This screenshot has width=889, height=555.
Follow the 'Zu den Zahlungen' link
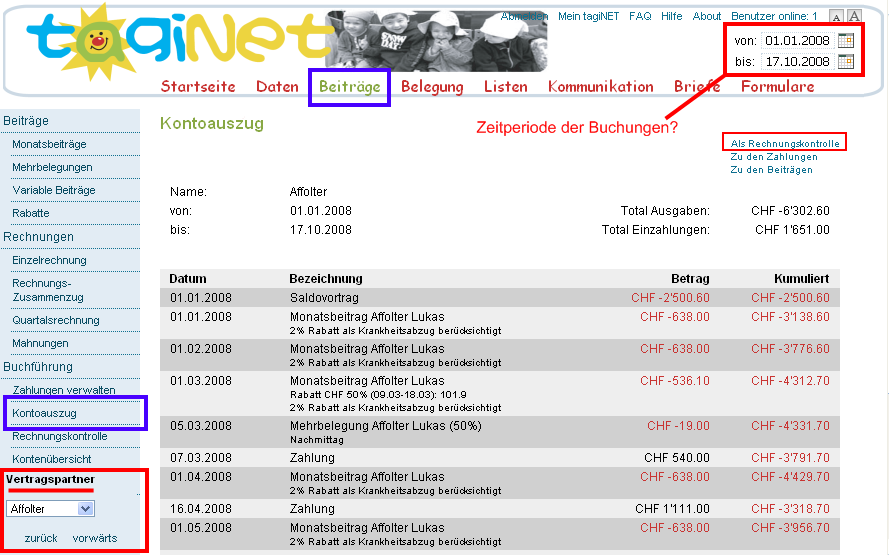(773, 157)
